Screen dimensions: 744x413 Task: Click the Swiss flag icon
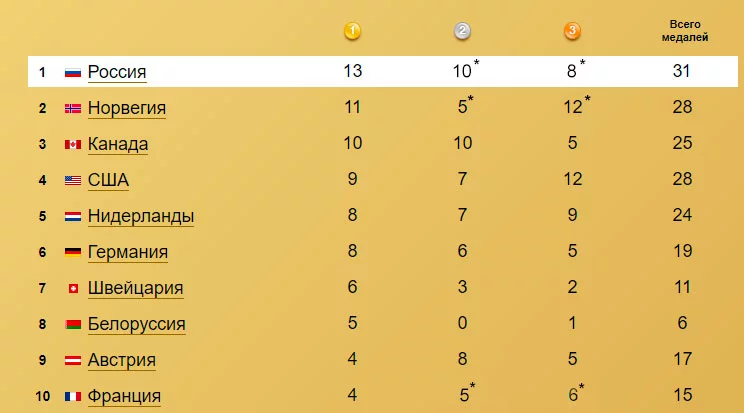73,288
